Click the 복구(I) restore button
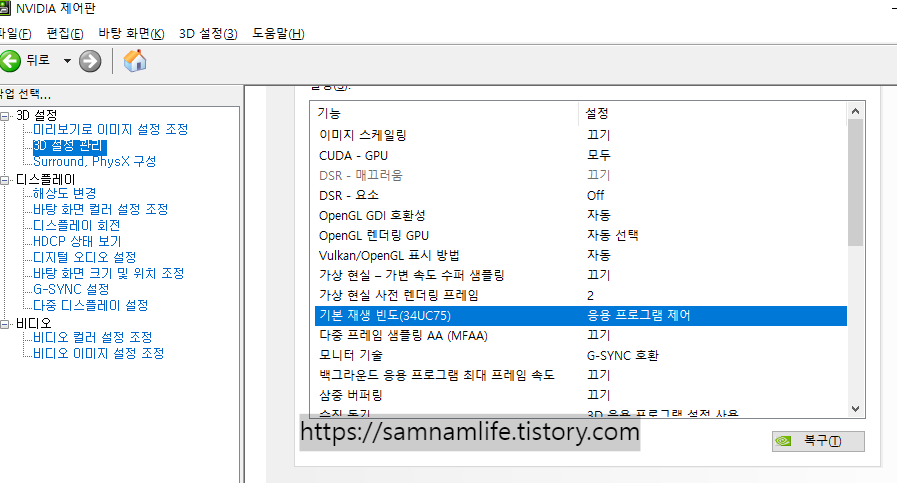Image resolution: width=897 pixels, height=483 pixels. pyautogui.click(x=818, y=441)
